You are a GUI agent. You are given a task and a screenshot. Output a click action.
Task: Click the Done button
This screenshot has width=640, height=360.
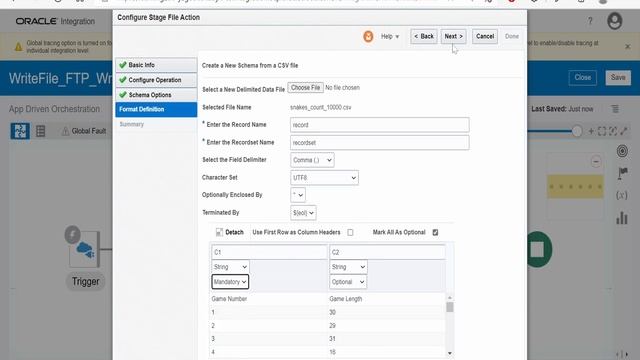click(511, 36)
